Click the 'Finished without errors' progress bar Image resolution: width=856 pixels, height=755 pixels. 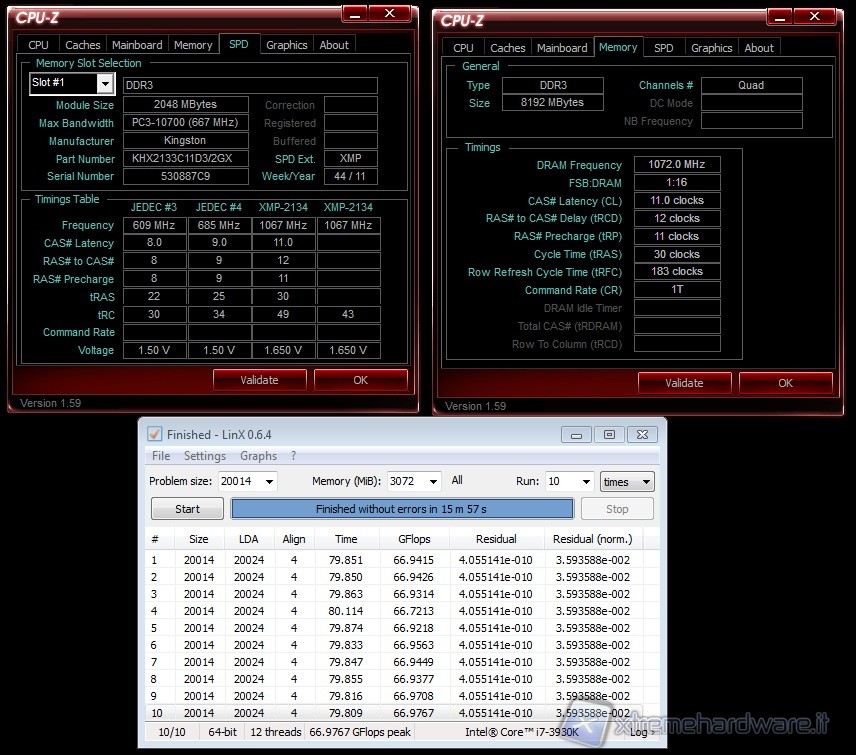point(402,509)
